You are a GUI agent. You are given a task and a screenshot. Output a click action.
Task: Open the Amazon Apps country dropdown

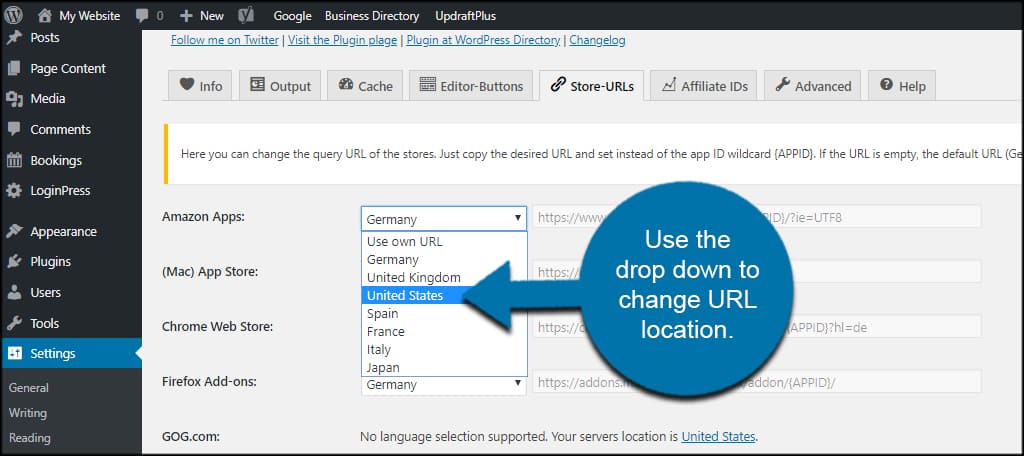point(443,218)
